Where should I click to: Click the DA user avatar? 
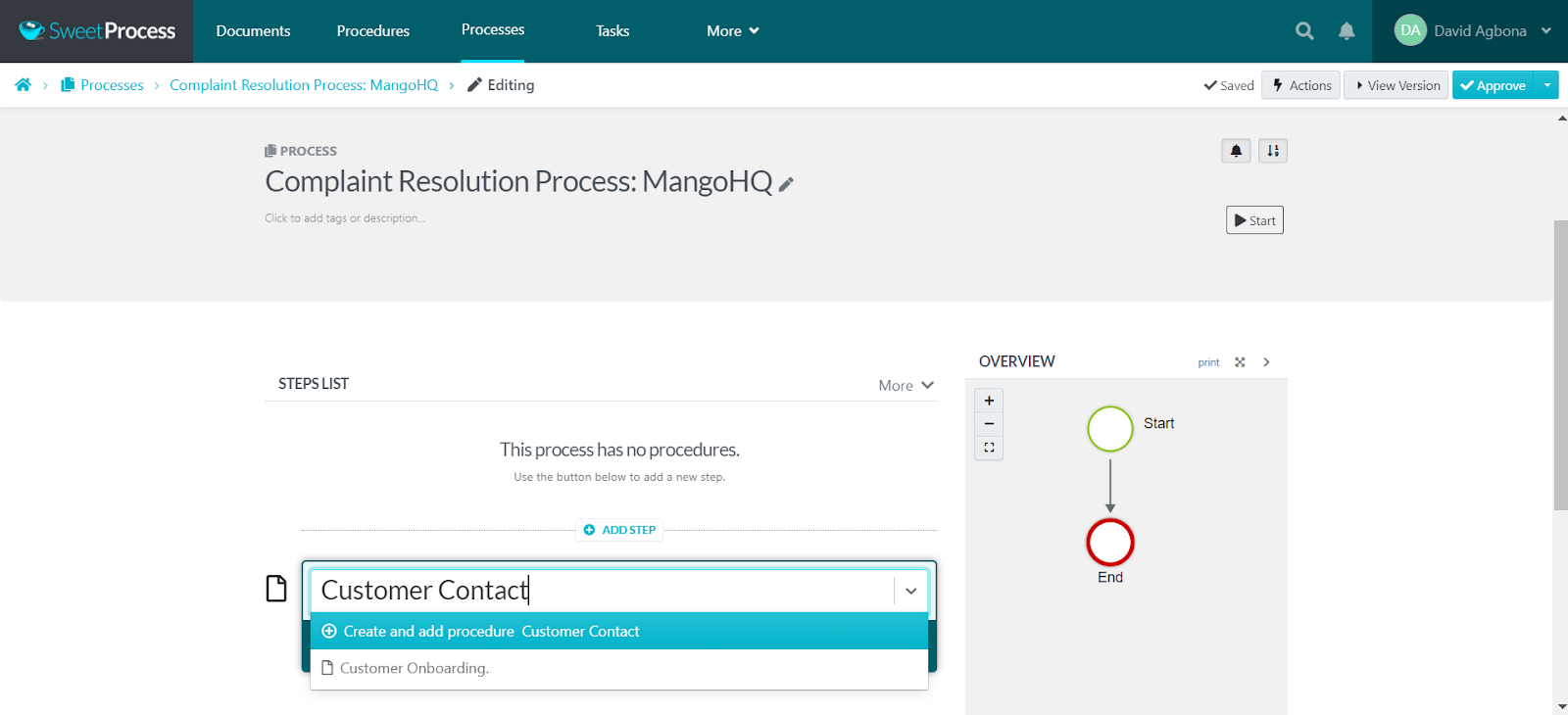[1410, 30]
